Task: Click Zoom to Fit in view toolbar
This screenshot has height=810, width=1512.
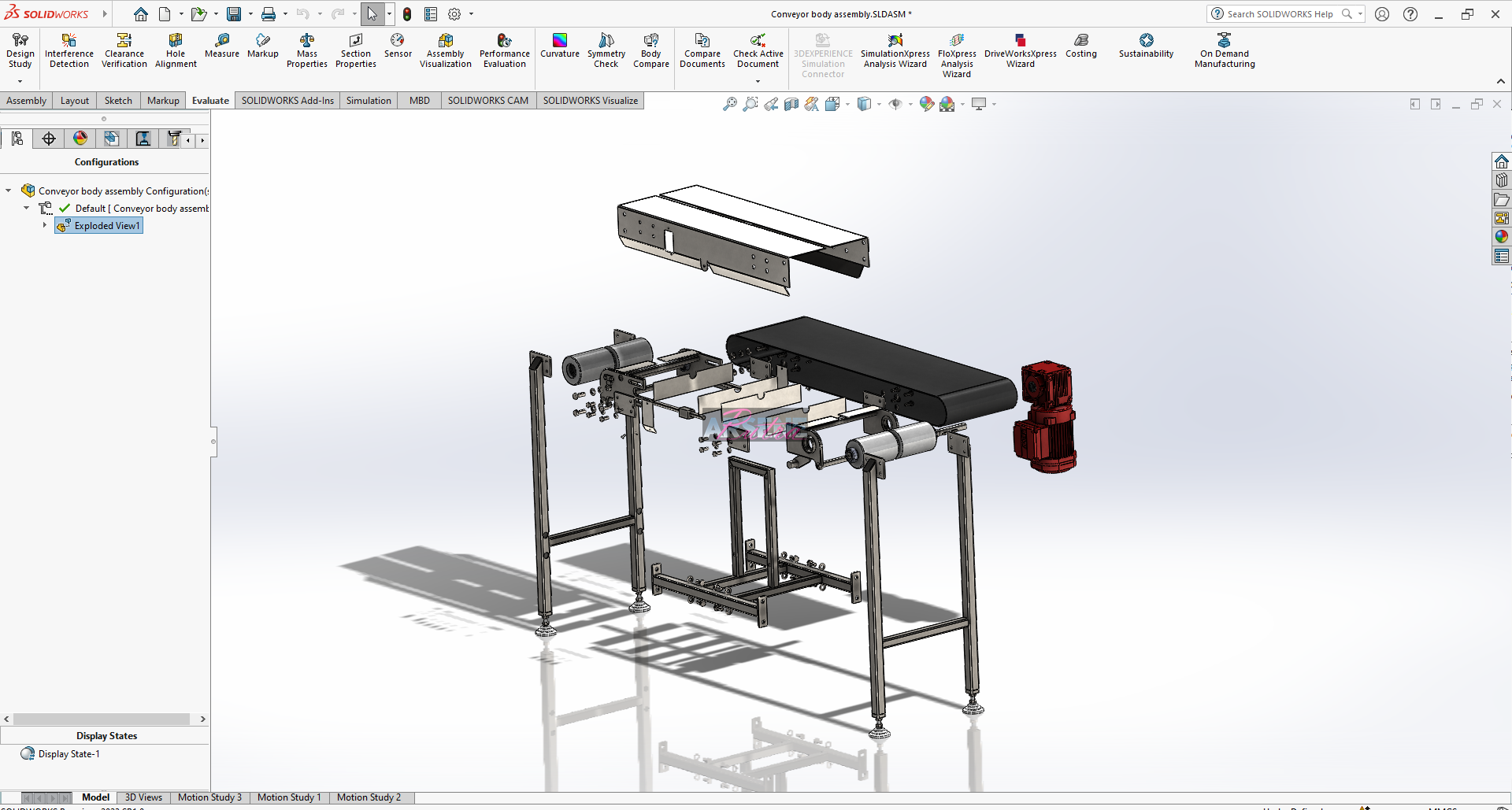Action: pyautogui.click(x=730, y=104)
